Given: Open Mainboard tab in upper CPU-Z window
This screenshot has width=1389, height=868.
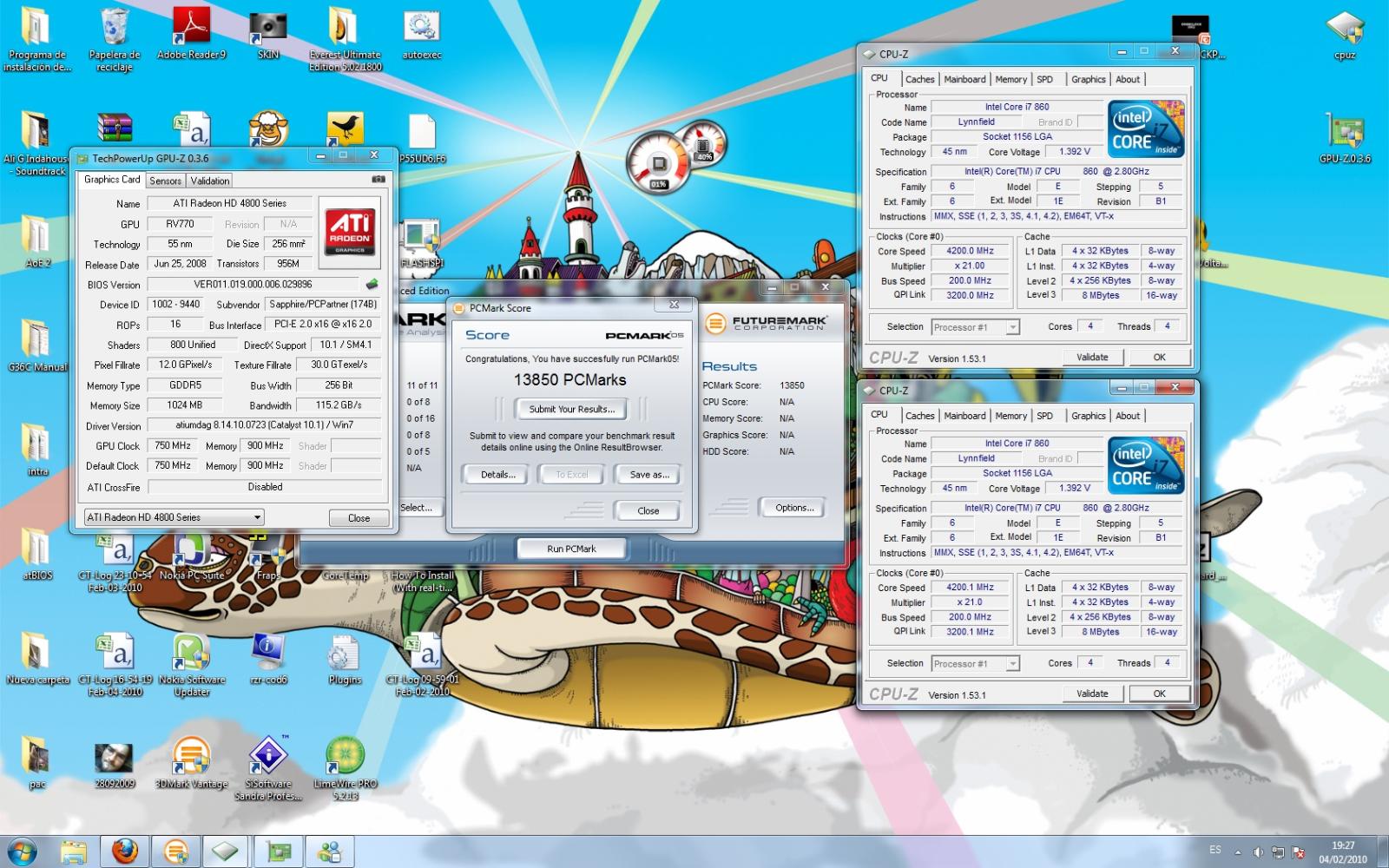Looking at the screenshot, I should coord(964,79).
